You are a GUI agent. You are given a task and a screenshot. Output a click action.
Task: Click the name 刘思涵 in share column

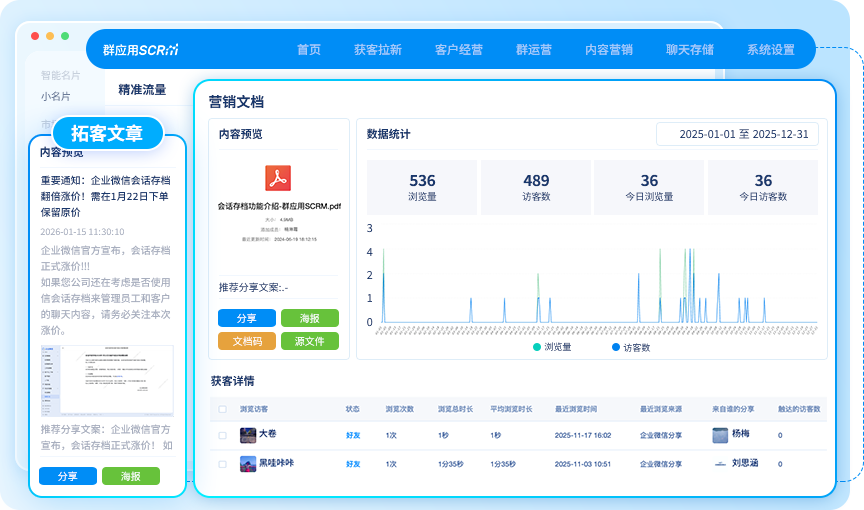pos(745,463)
